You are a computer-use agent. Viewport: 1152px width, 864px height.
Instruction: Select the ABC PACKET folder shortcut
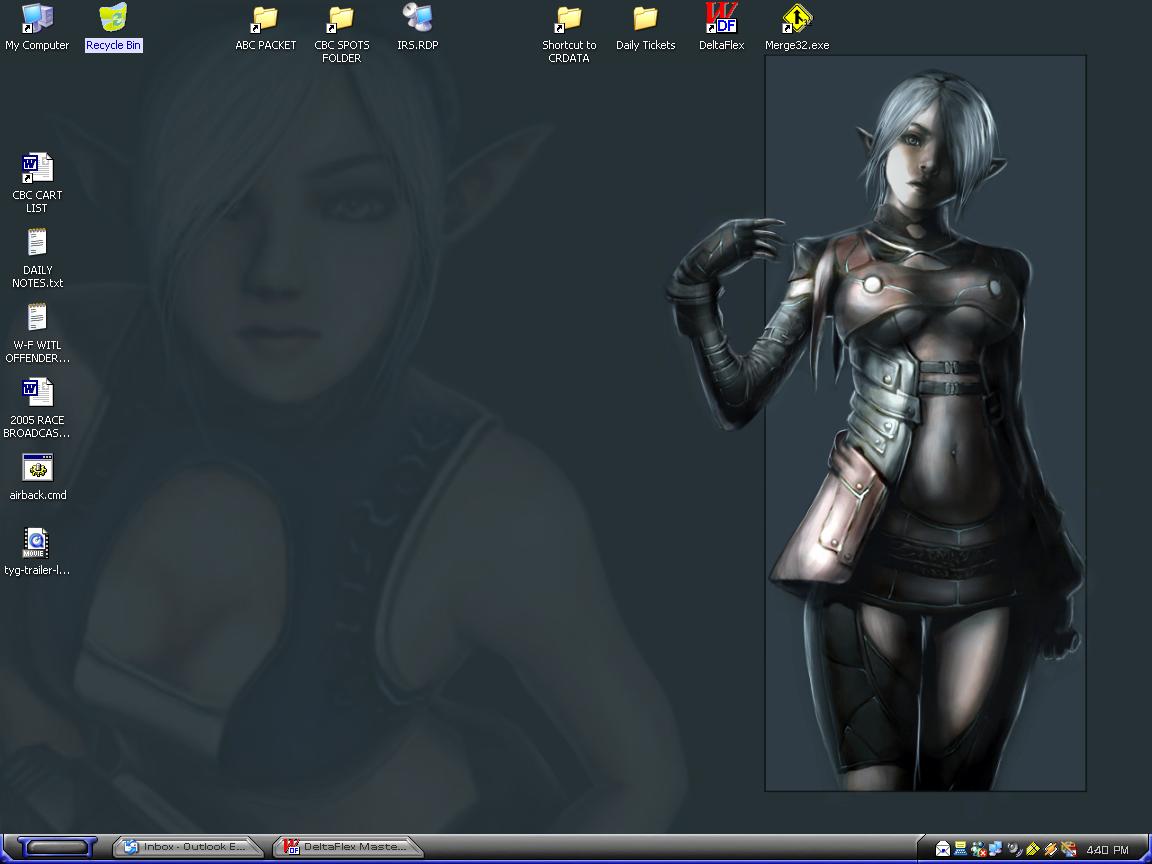click(265, 19)
